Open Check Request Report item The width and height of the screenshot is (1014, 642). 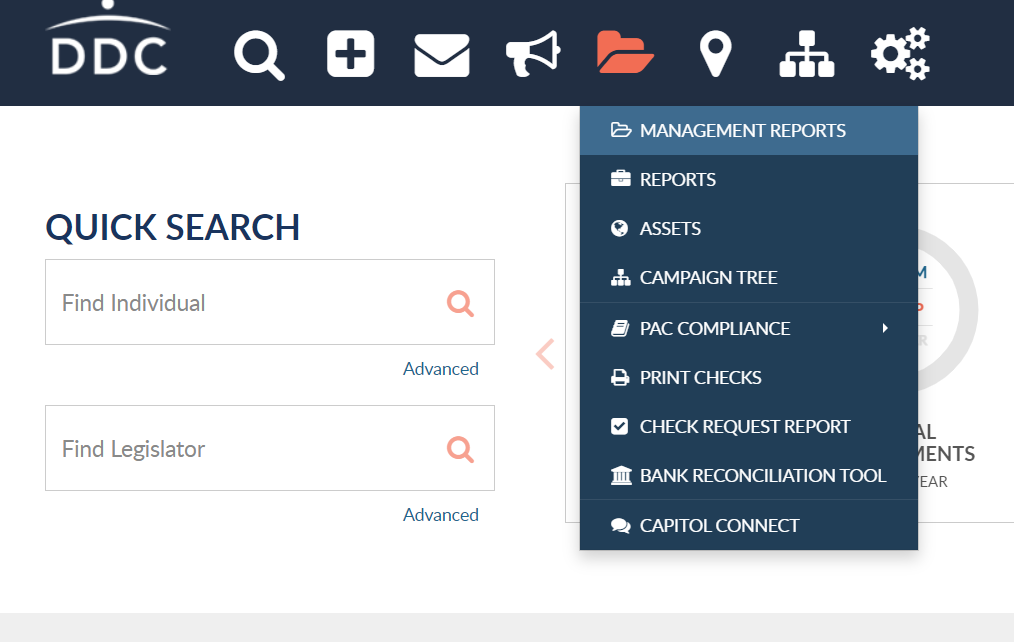(749, 427)
